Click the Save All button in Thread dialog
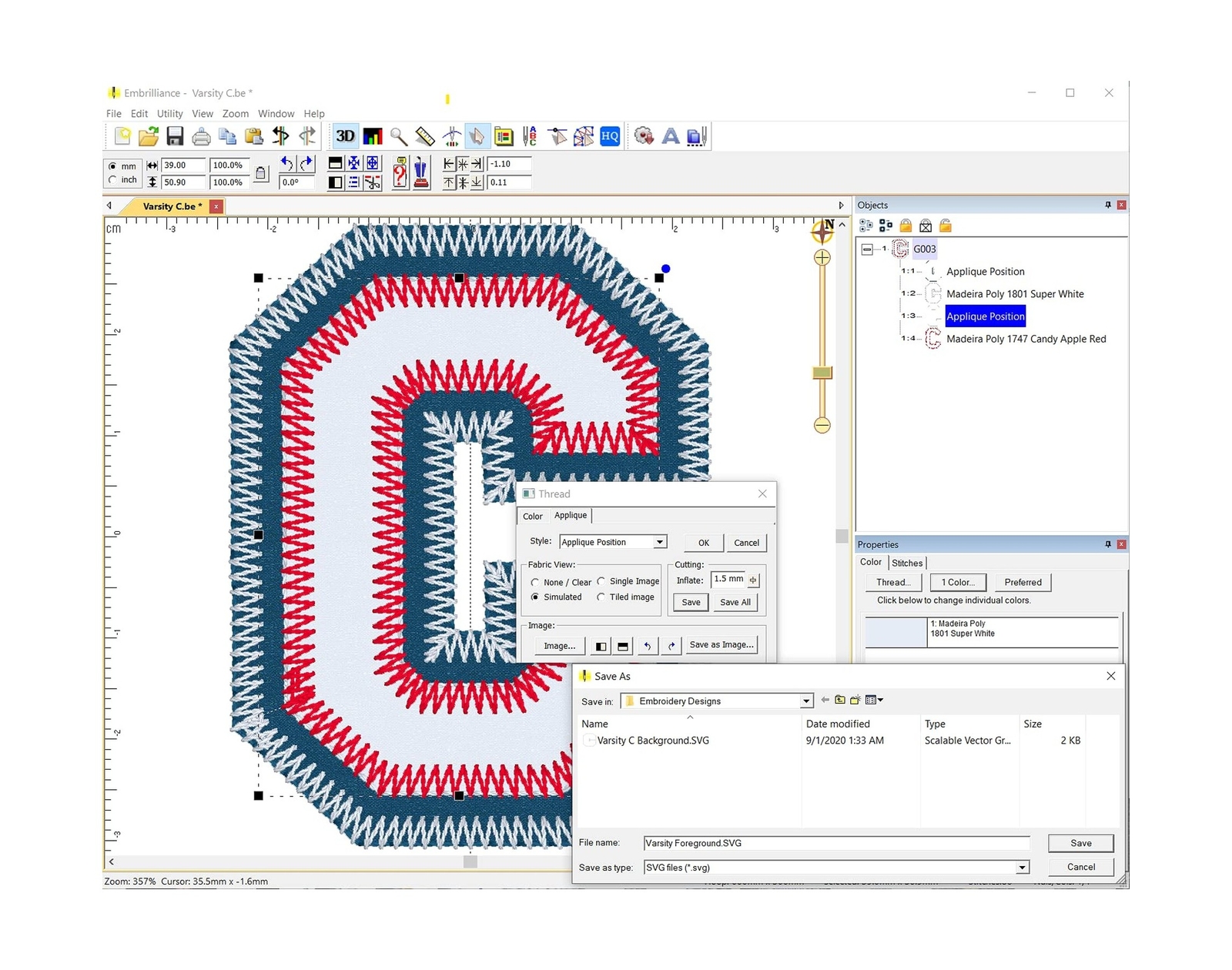Viewport: 1232px width, 970px height. [x=735, y=602]
